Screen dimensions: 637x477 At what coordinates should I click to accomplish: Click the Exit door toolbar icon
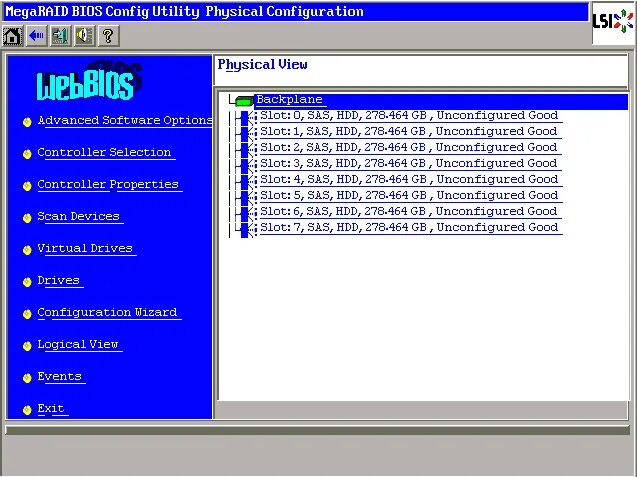tap(60, 36)
